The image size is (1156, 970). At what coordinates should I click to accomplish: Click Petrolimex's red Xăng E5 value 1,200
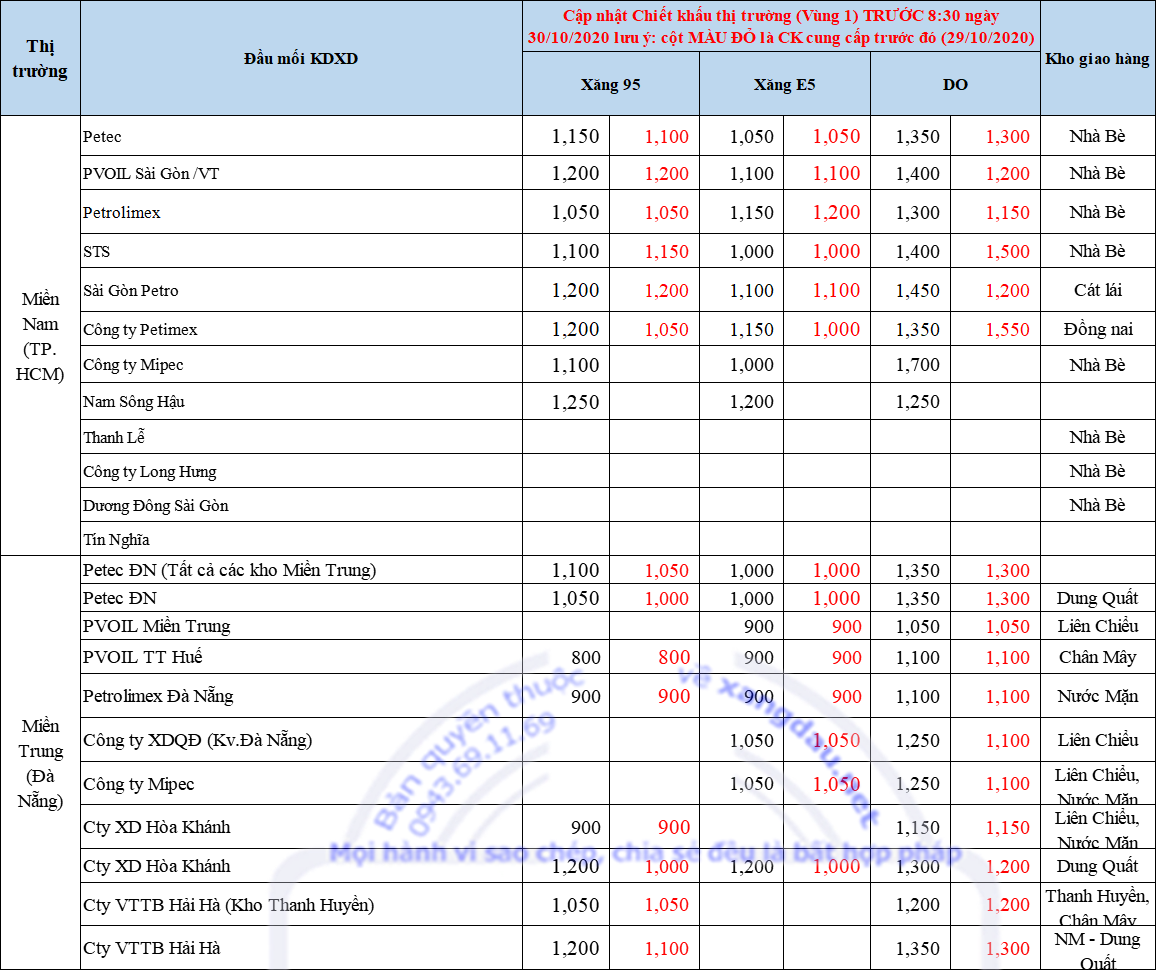click(826, 212)
